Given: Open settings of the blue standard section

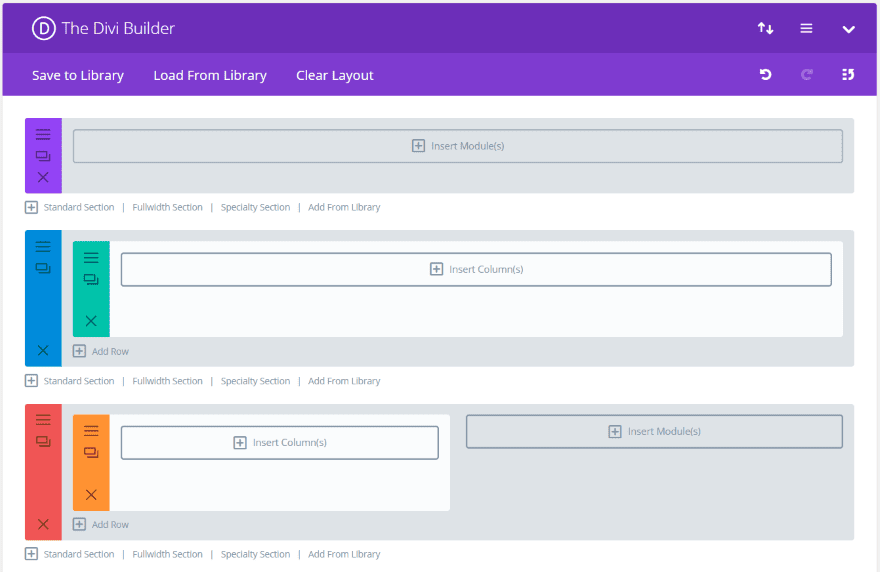Looking at the screenshot, I should click(x=43, y=246).
